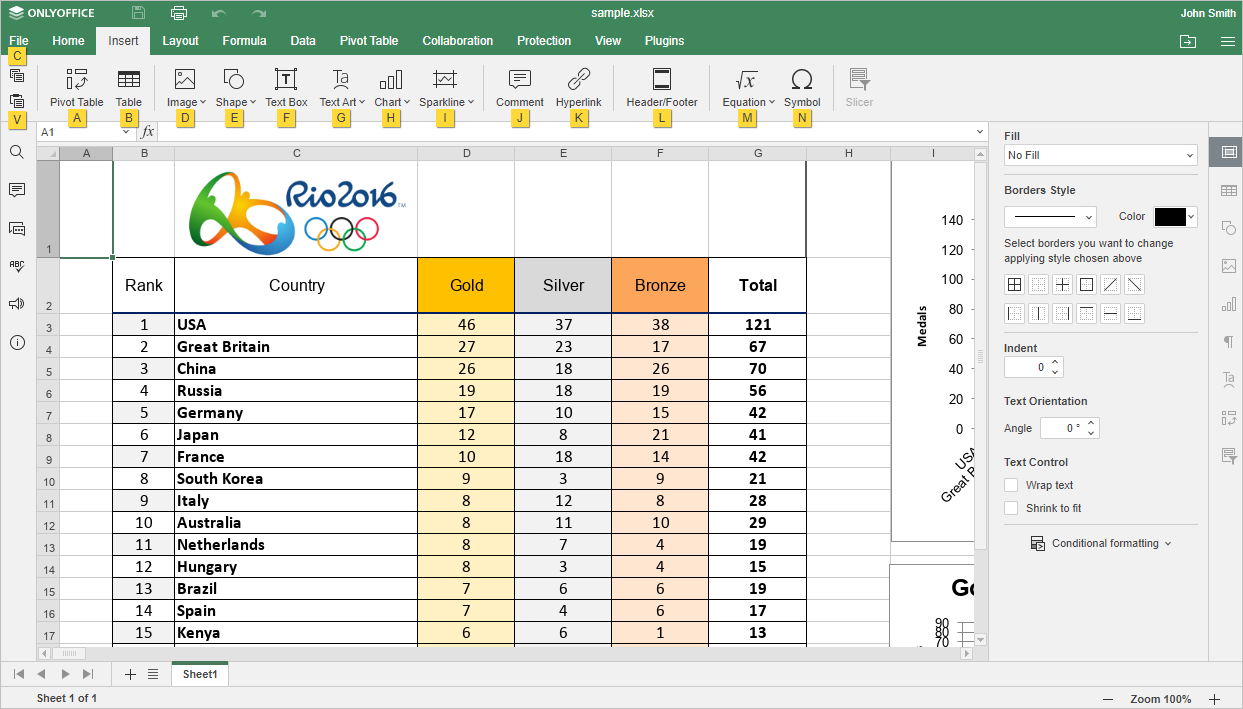Open the File menu

coord(18,41)
